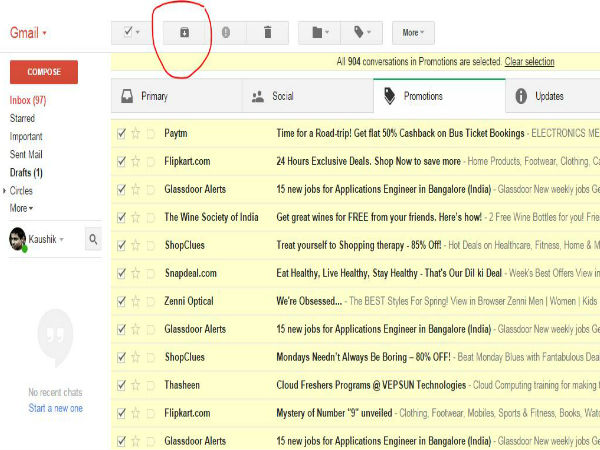Open Flipkart 24 Hours Exclusive Deals email
The height and width of the screenshot is (450, 600).
356,161
